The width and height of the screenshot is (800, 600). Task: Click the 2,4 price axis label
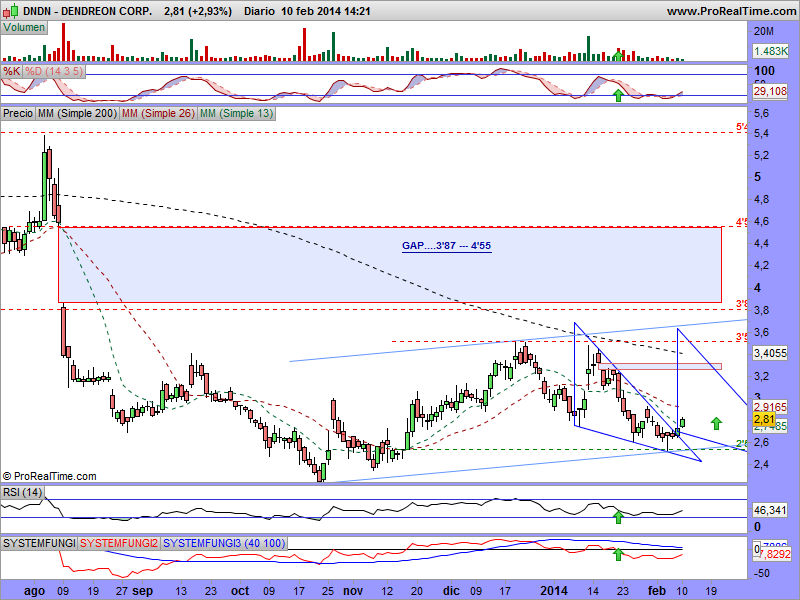click(761, 464)
